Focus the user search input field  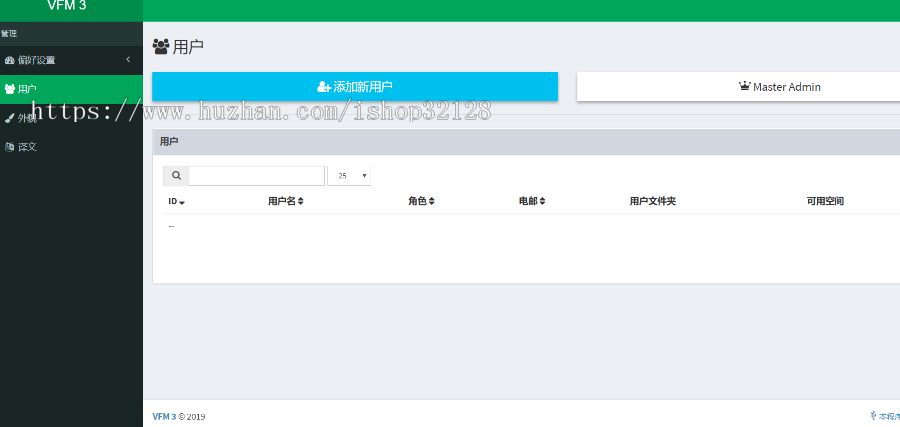(257, 176)
